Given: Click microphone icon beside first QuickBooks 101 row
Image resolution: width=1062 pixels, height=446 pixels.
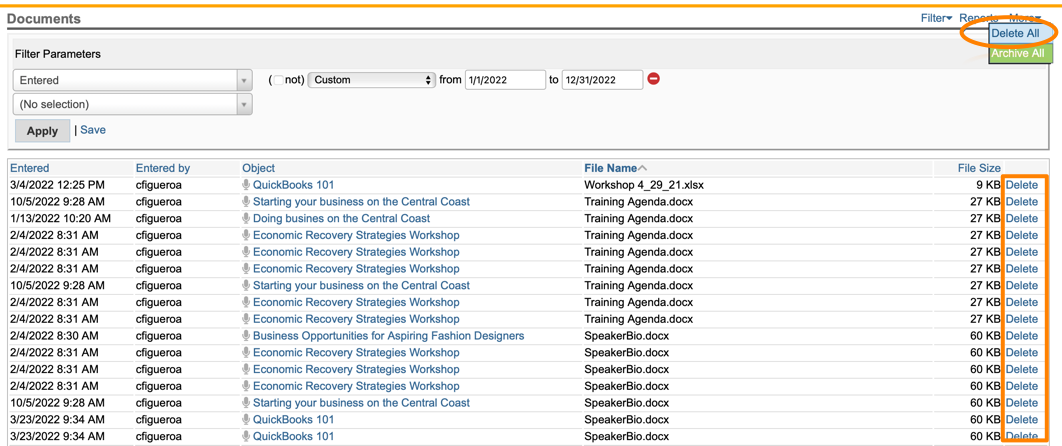Looking at the screenshot, I should tap(246, 185).
